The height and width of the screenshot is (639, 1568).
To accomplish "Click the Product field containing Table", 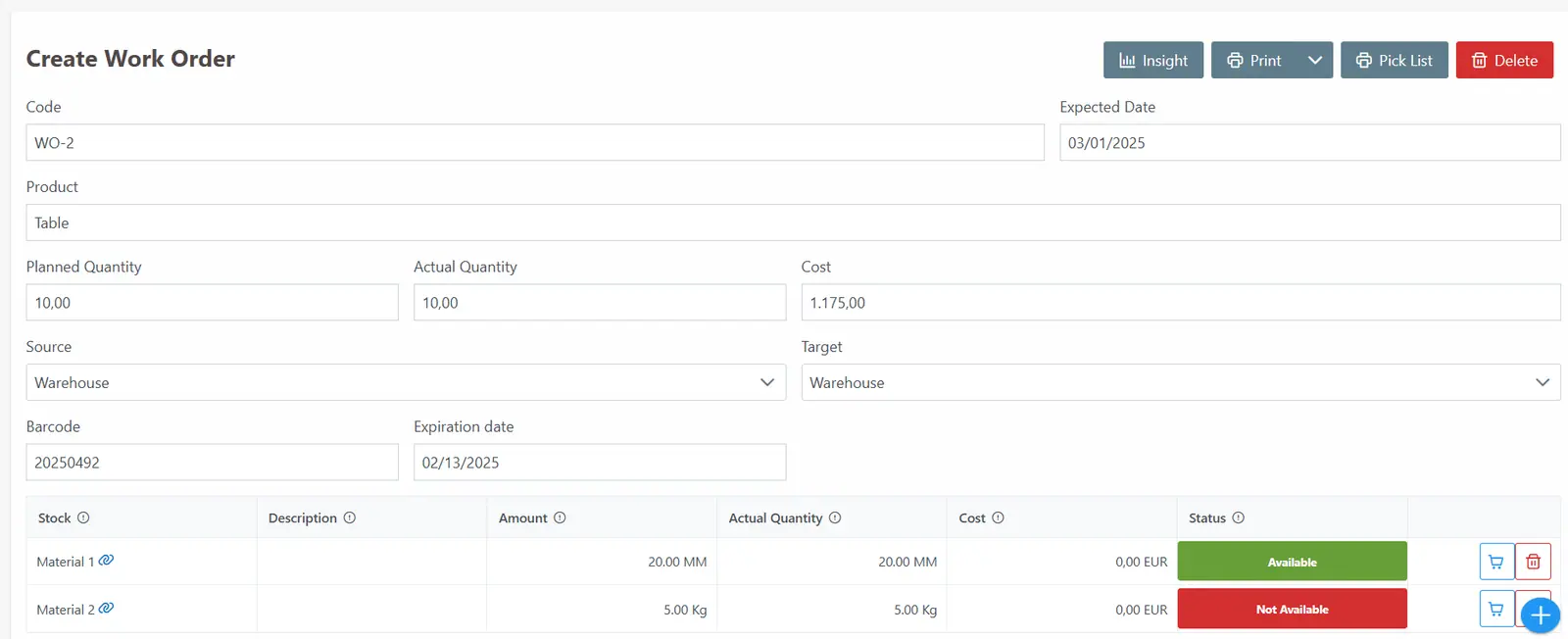I will [793, 222].
